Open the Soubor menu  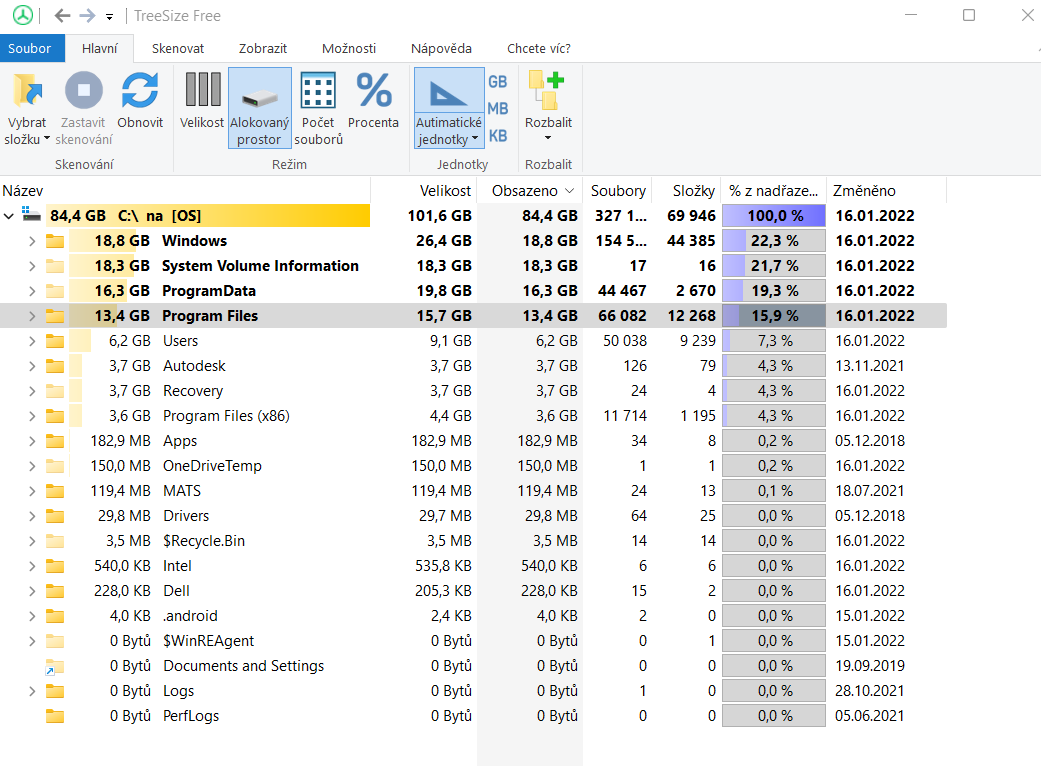(29, 48)
